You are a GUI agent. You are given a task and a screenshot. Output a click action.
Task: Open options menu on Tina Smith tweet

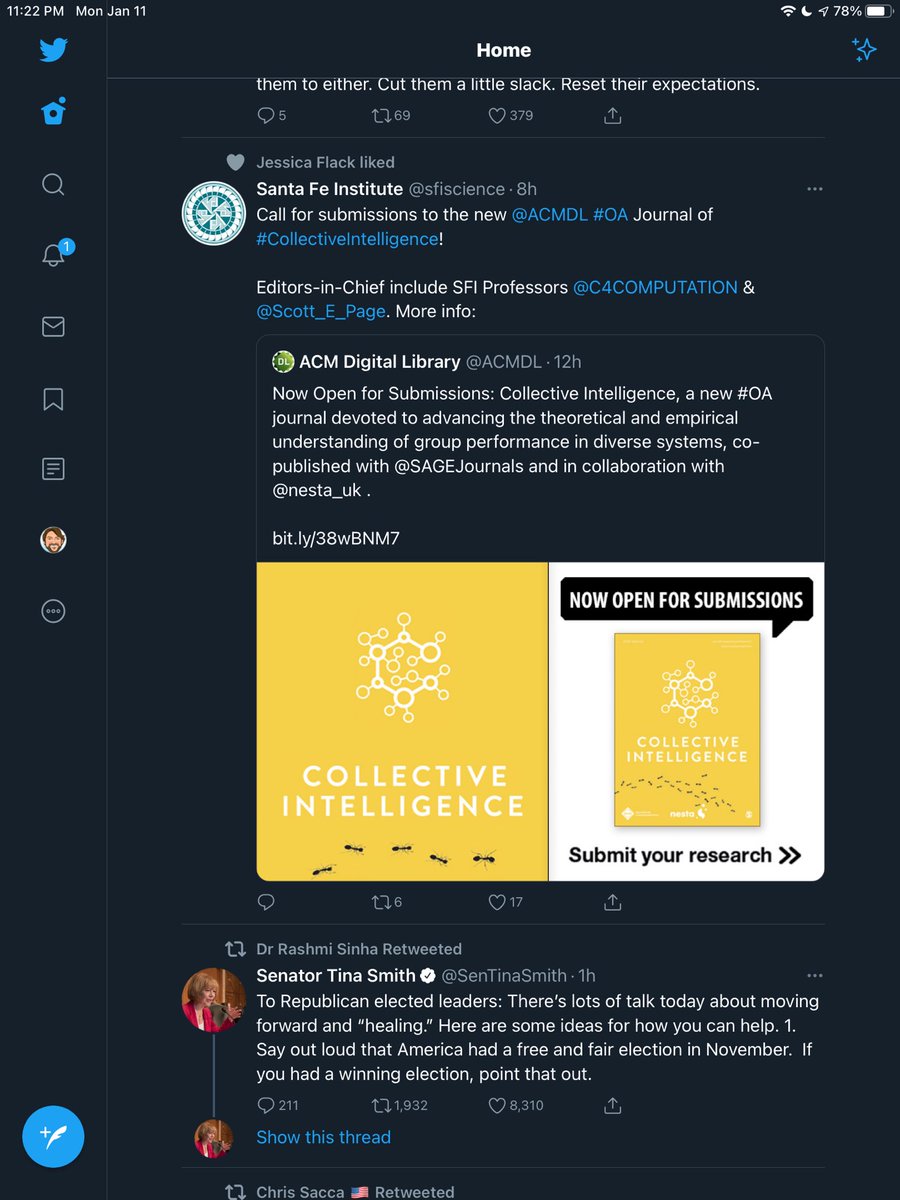click(815, 976)
